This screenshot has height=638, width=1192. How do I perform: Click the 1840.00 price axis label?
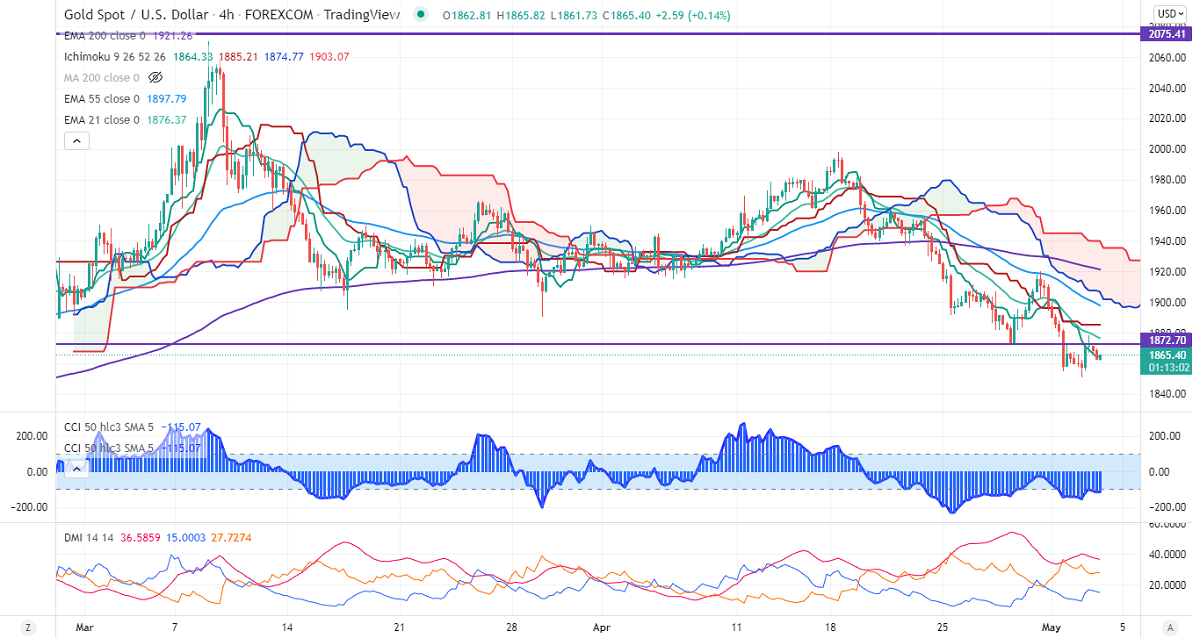(x=1166, y=394)
